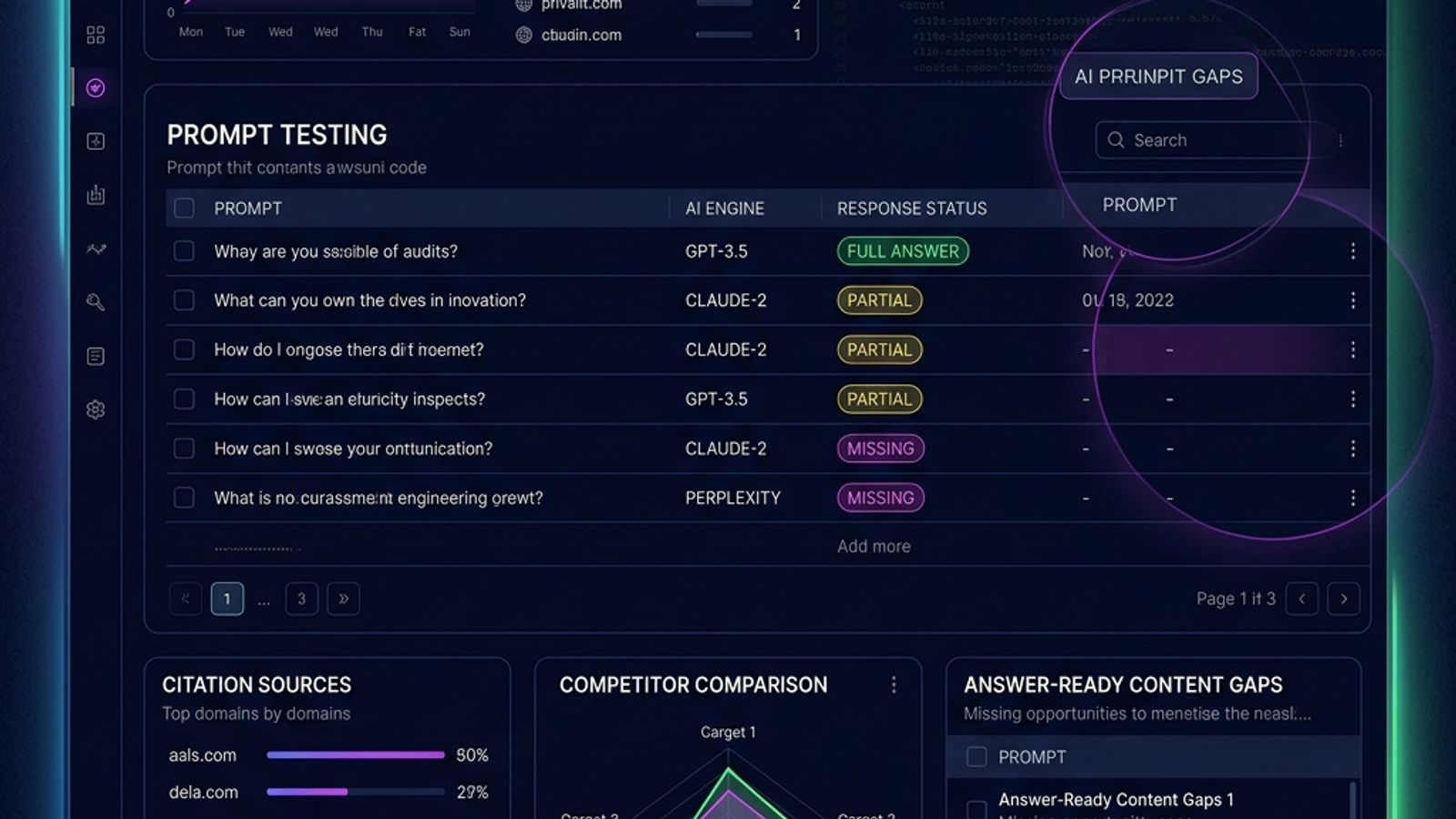Go to next page arrow near Page 1
This screenshot has width=1456, height=819.
click(1344, 599)
